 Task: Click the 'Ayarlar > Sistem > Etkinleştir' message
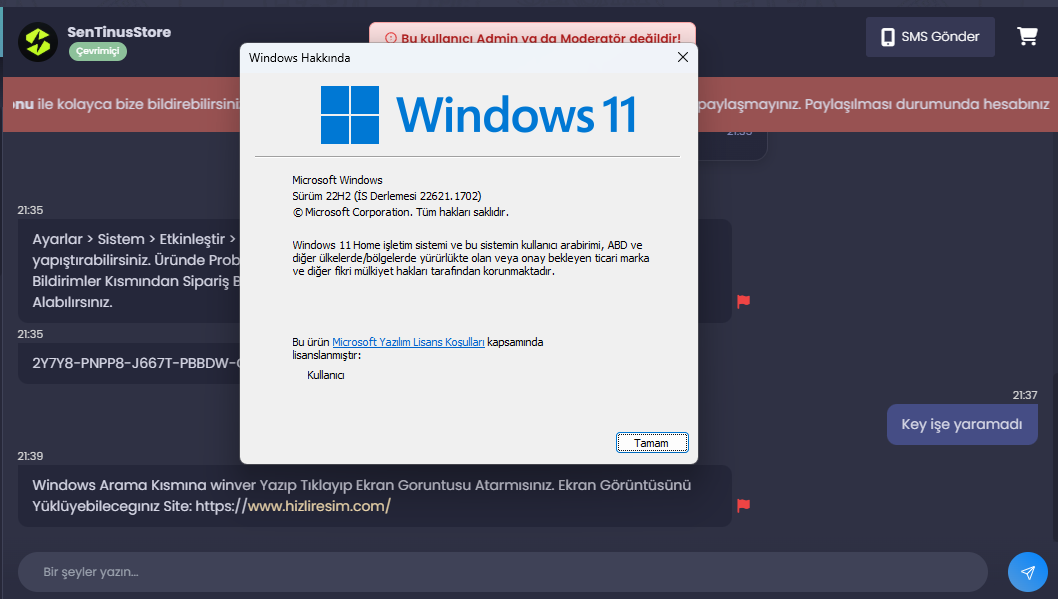tap(130, 270)
